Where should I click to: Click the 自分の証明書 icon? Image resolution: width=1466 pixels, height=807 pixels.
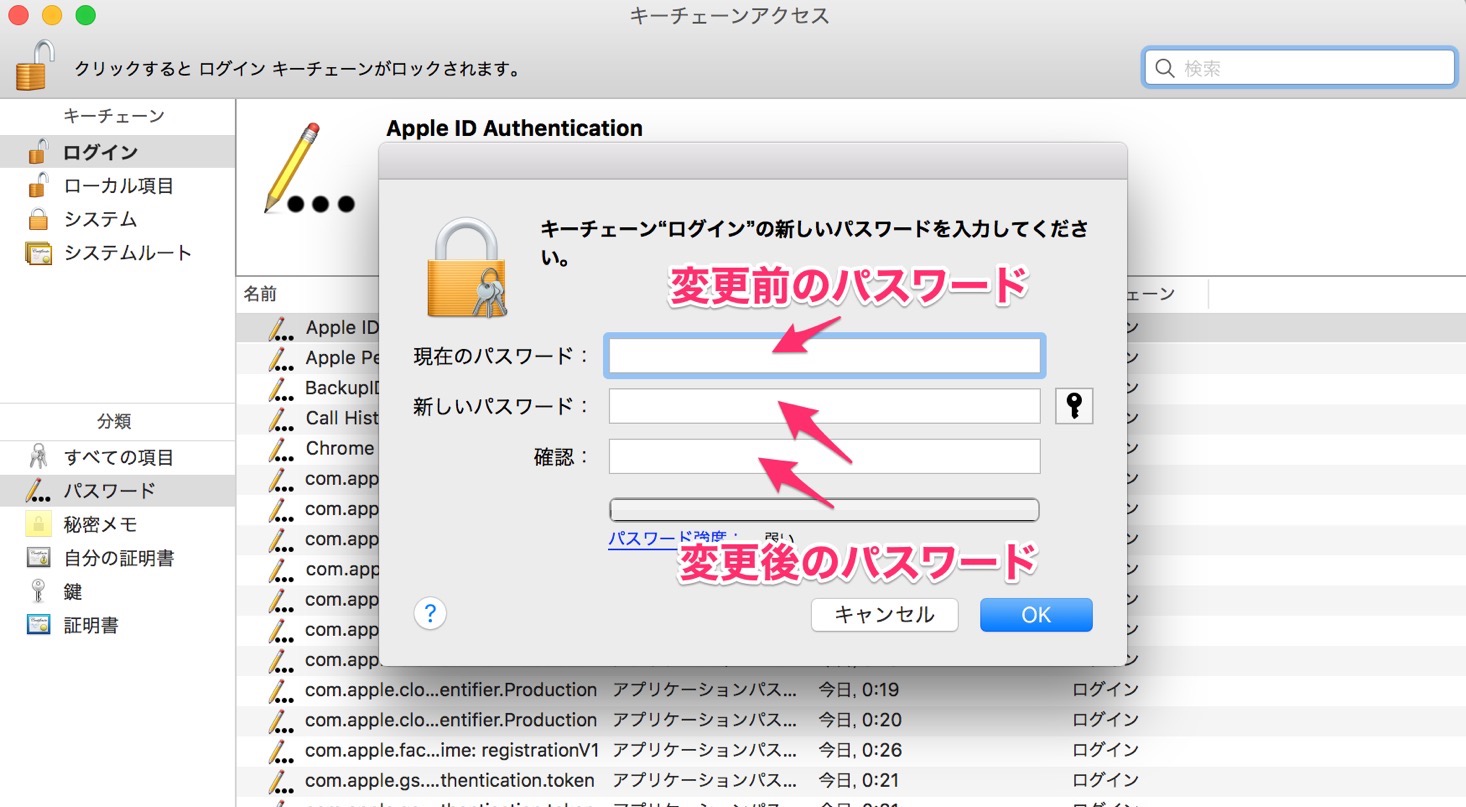(38, 558)
